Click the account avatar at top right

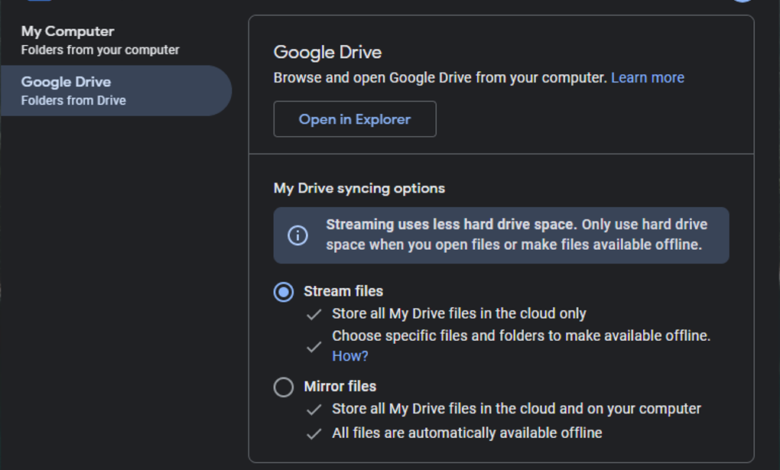click(740, 2)
